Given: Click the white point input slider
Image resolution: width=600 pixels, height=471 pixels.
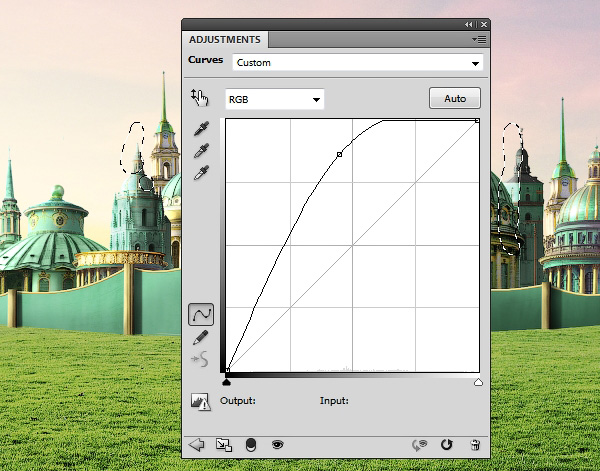Looking at the screenshot, I should [478, 382].
